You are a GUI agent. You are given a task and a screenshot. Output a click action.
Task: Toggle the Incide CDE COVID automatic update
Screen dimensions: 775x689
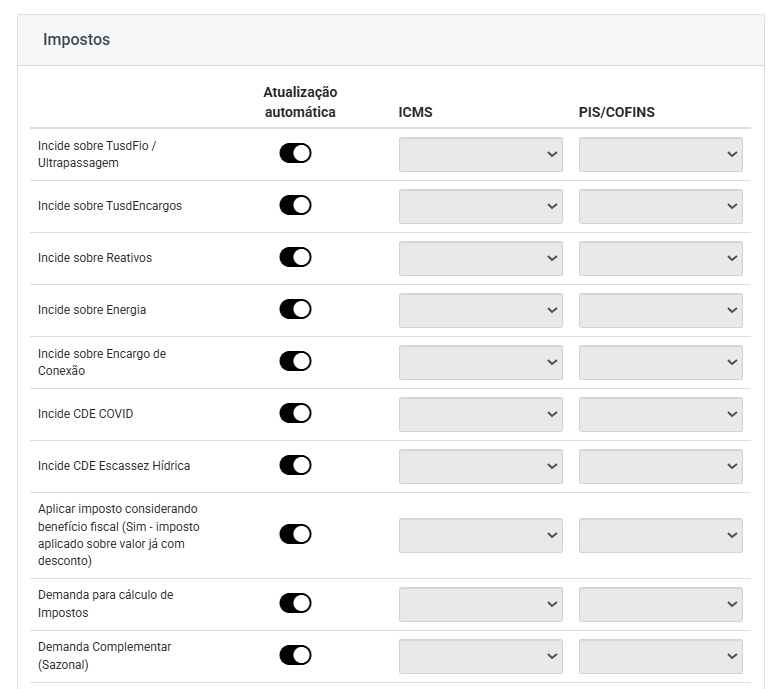click(x=295, y=413)
